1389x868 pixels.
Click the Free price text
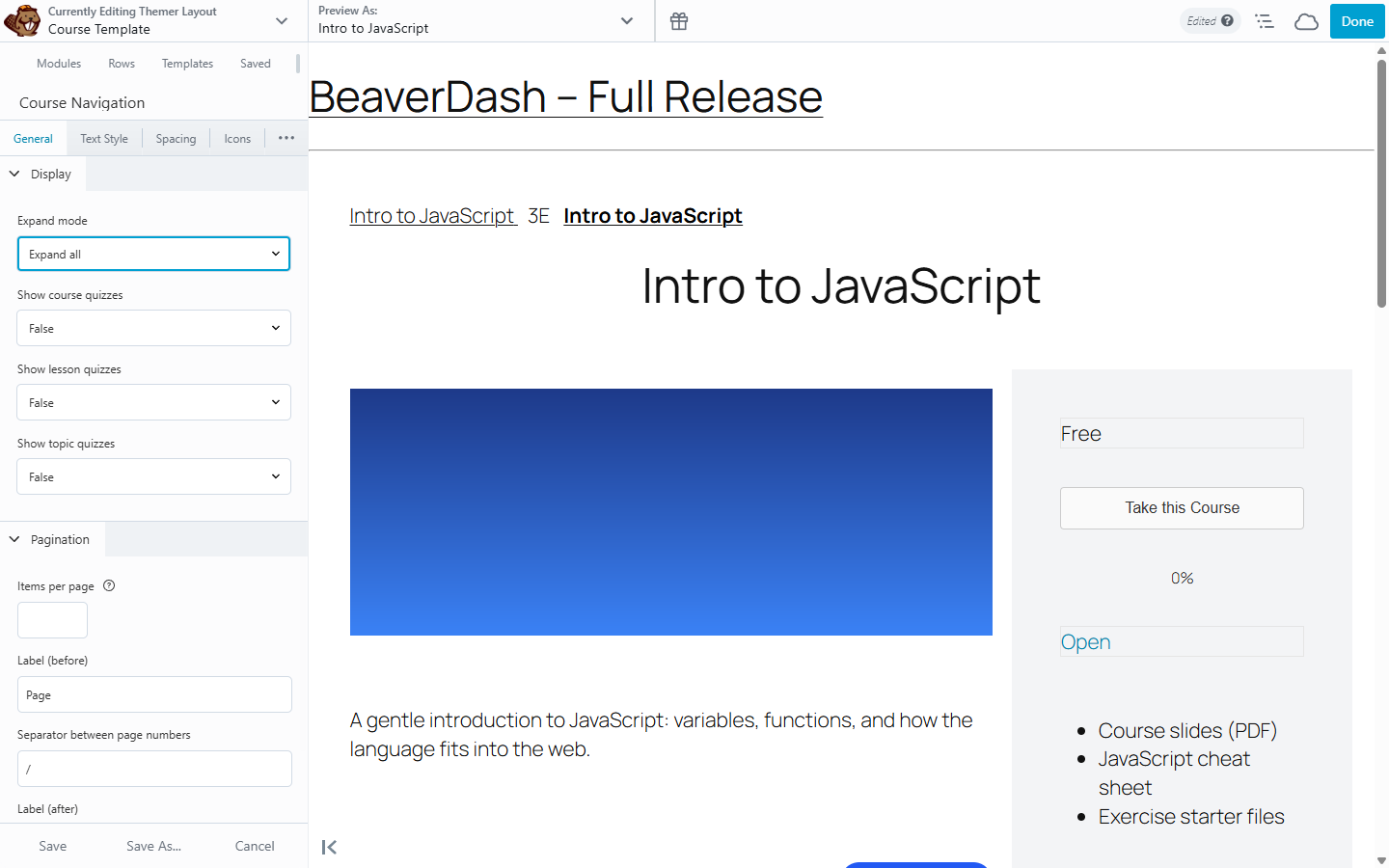click(x=1081, y=434)
